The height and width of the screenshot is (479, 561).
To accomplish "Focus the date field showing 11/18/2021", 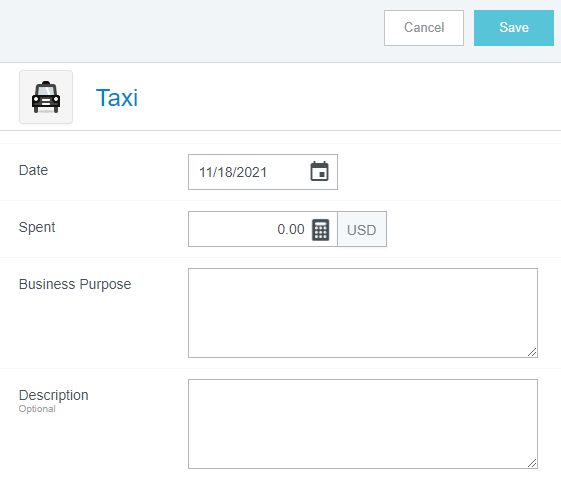I will (x=263, y=172).
